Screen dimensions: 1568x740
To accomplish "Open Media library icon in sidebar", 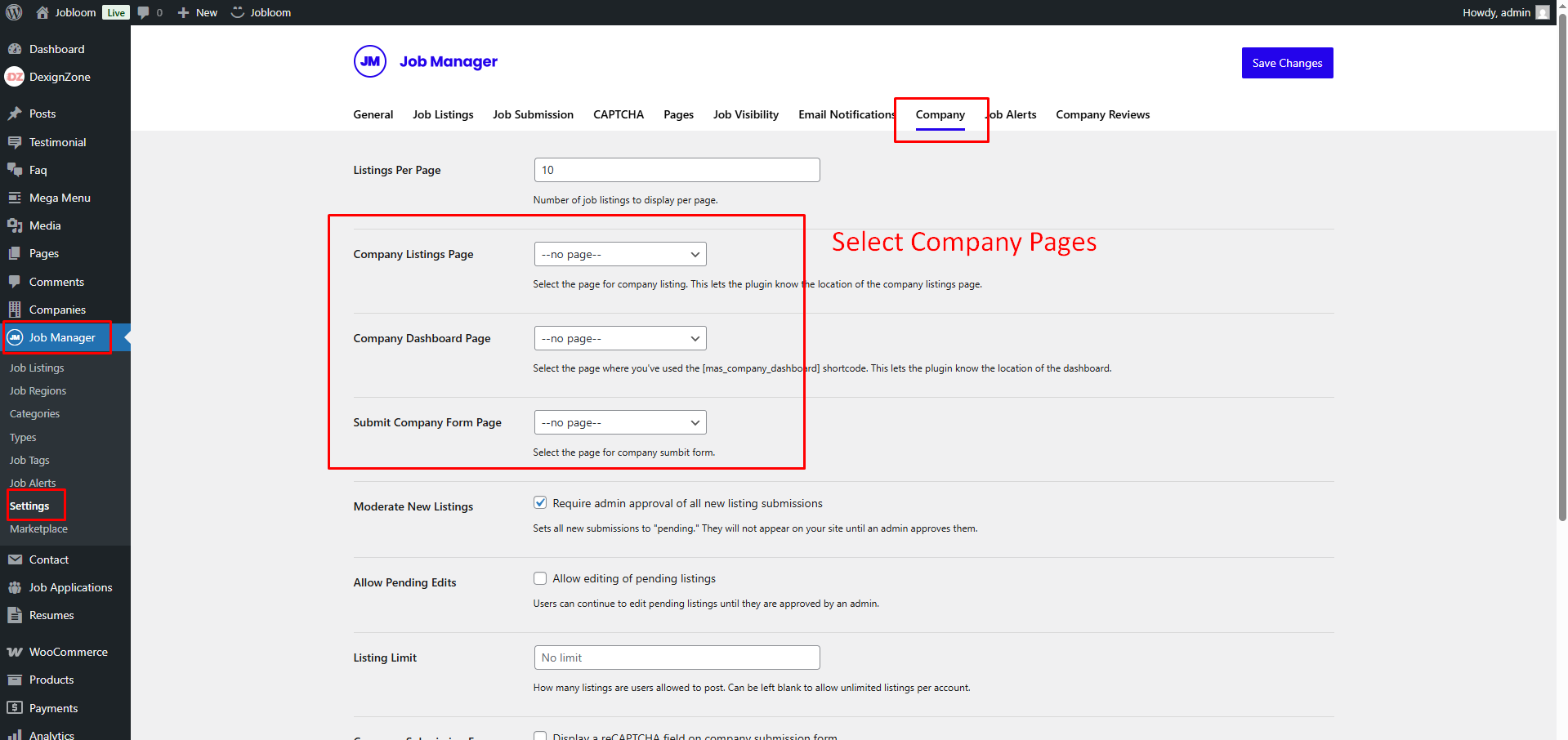I will coord(15,225).
